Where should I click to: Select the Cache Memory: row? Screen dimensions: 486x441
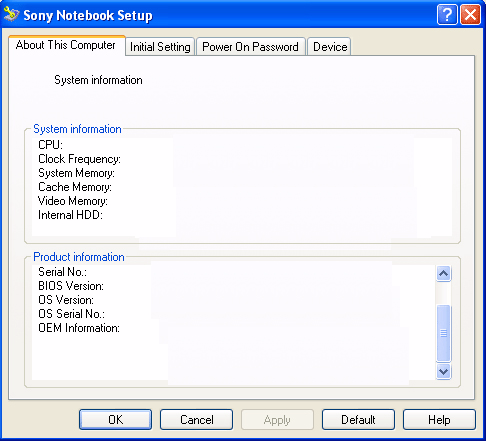coord(75,187)
